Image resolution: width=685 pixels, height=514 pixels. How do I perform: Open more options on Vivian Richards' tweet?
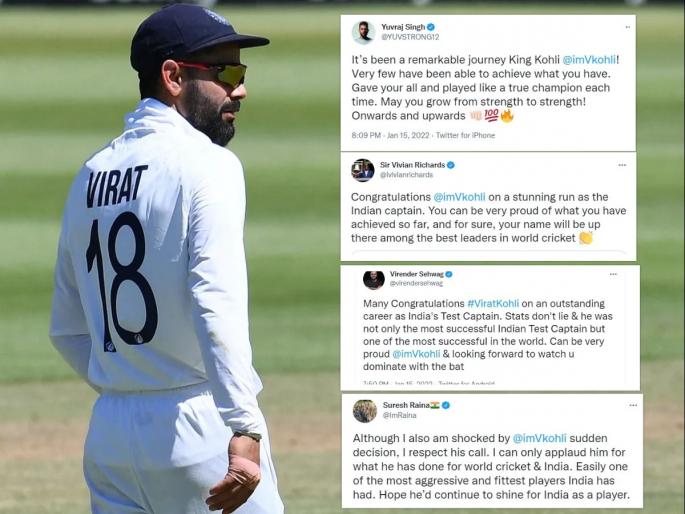coord(622,165)
